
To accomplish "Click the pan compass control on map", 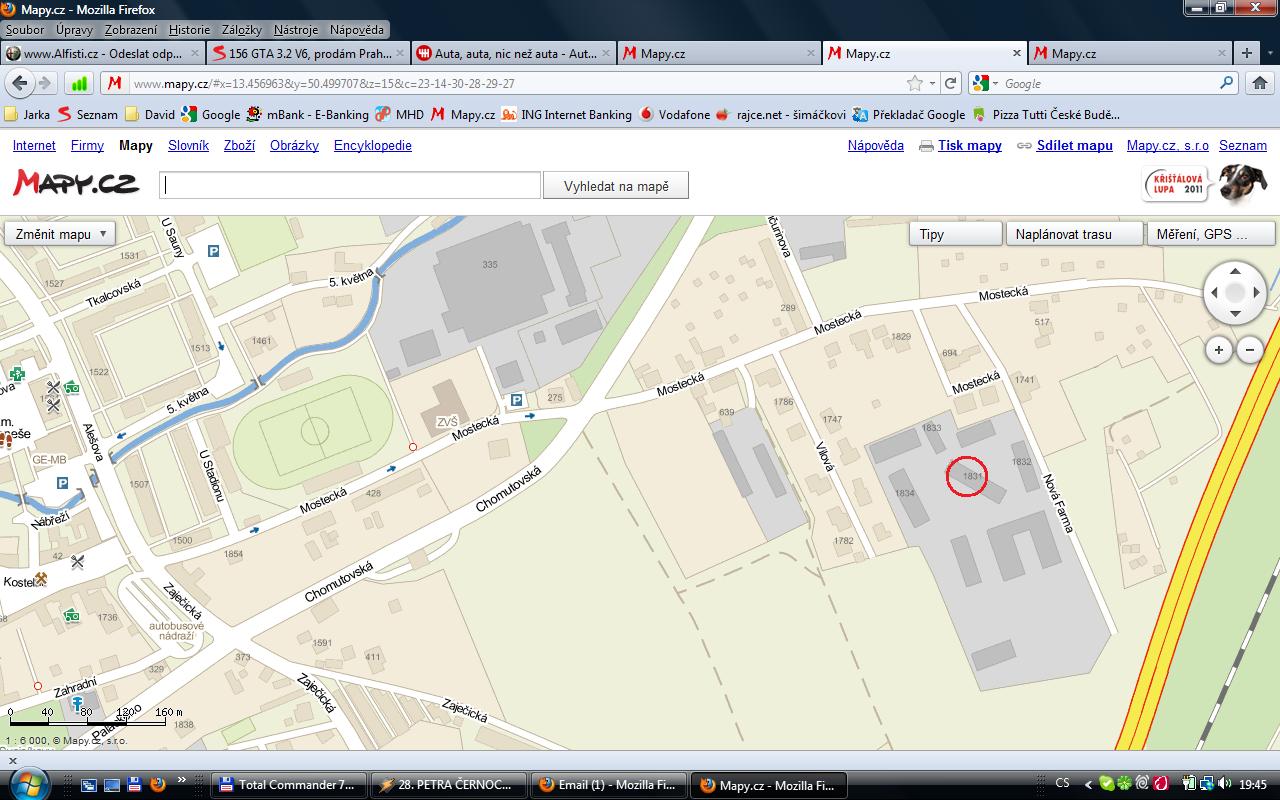I will (1235, 292).
